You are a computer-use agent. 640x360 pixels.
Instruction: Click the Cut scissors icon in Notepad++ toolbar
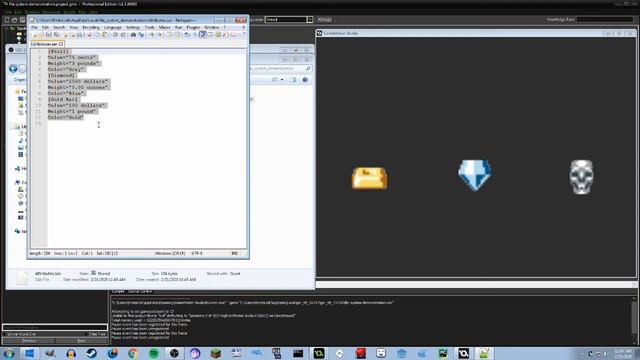click(89, 35)
